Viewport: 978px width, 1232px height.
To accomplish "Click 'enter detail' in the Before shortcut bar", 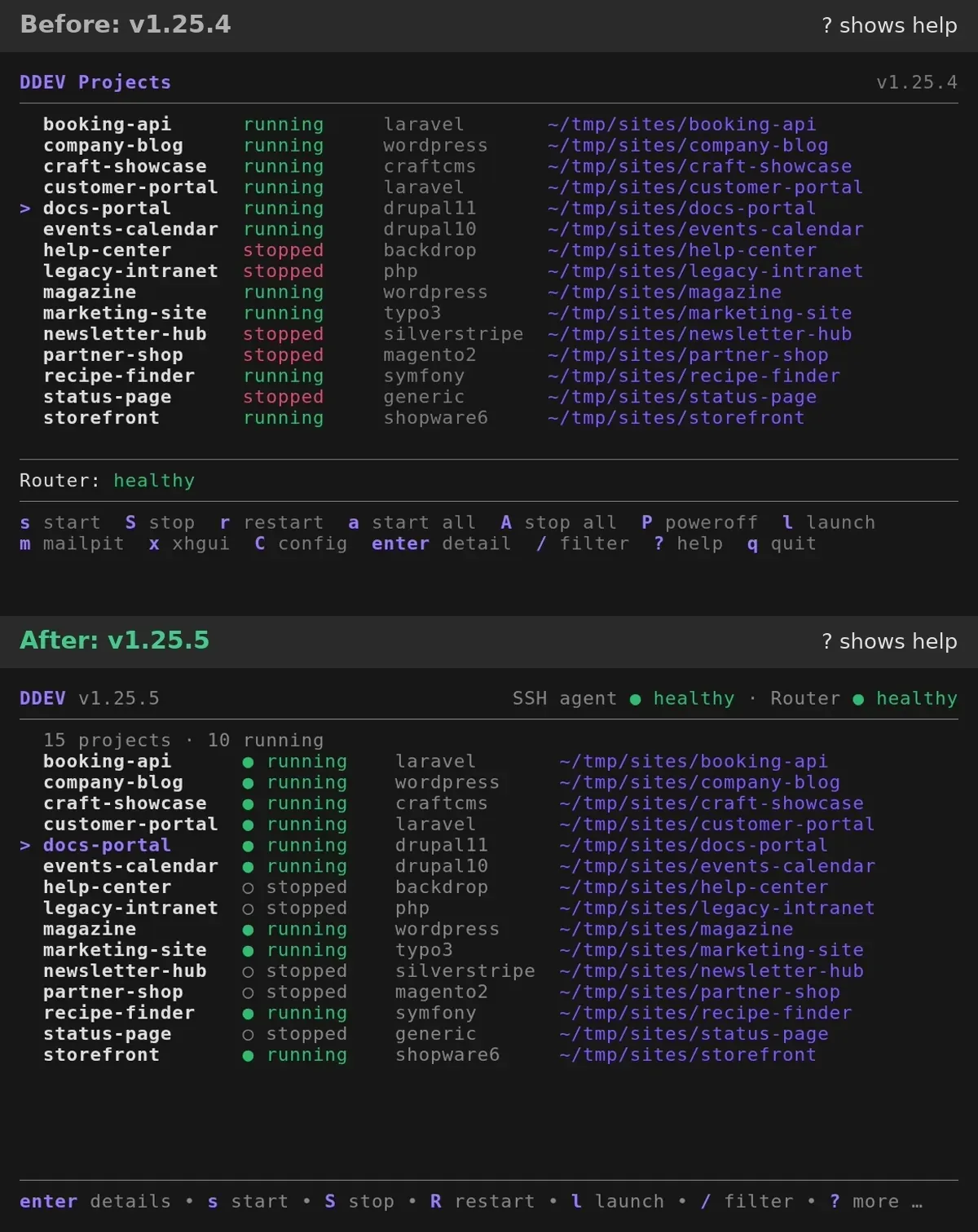I will pos(441,543).
